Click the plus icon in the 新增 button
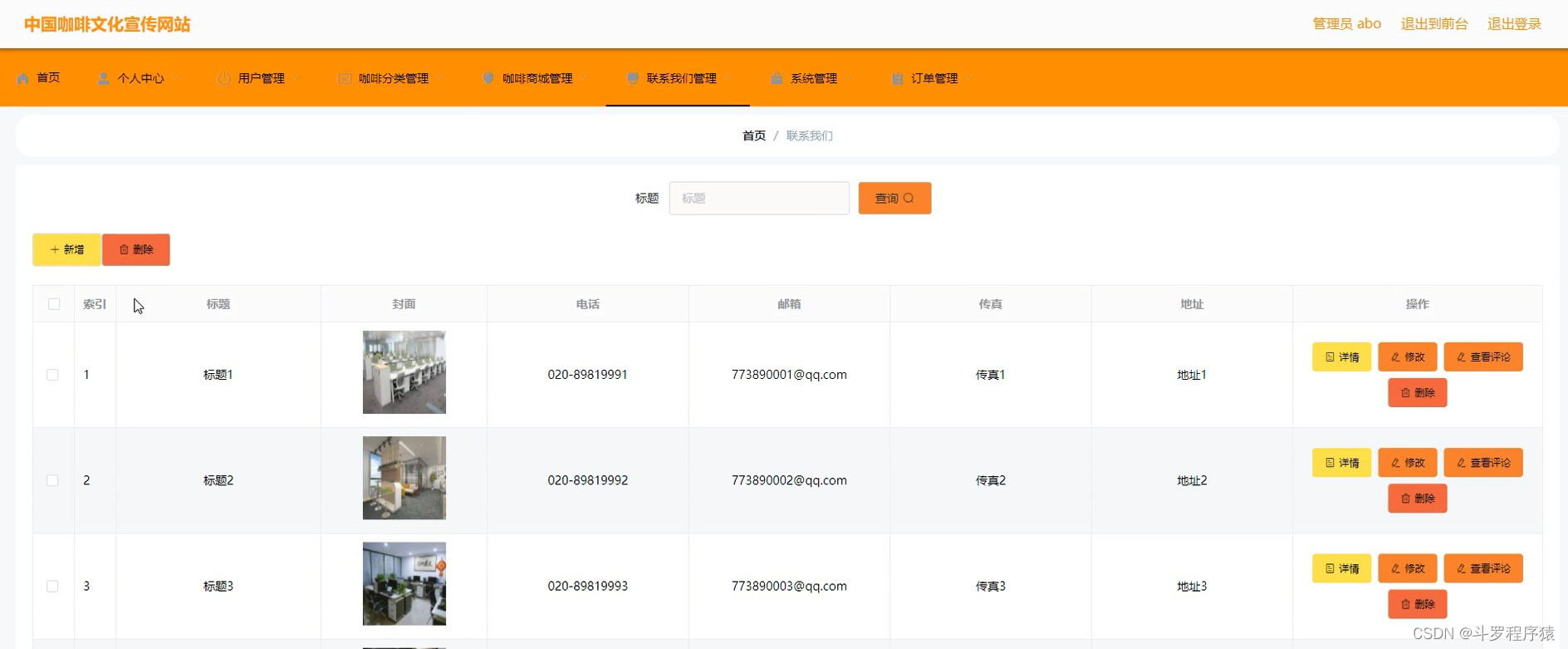Screen dimensions: 1568x649 coord(55,249)
